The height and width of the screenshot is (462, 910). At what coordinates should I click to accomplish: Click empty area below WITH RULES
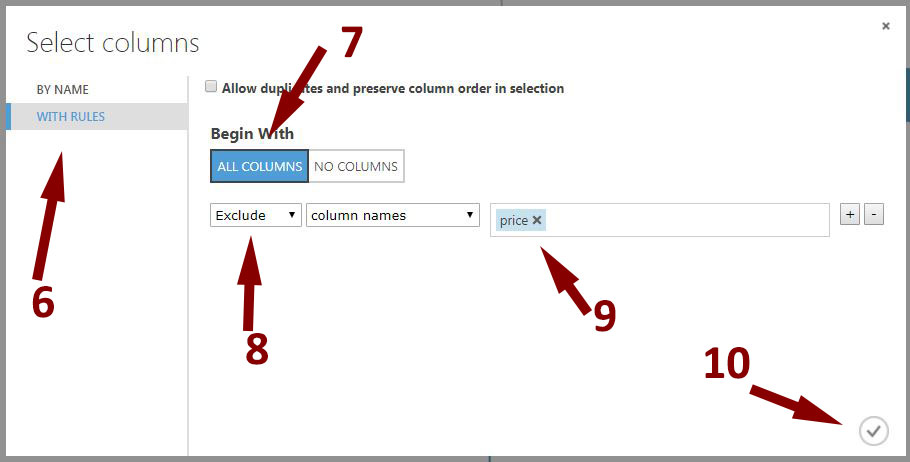point(97,290)
